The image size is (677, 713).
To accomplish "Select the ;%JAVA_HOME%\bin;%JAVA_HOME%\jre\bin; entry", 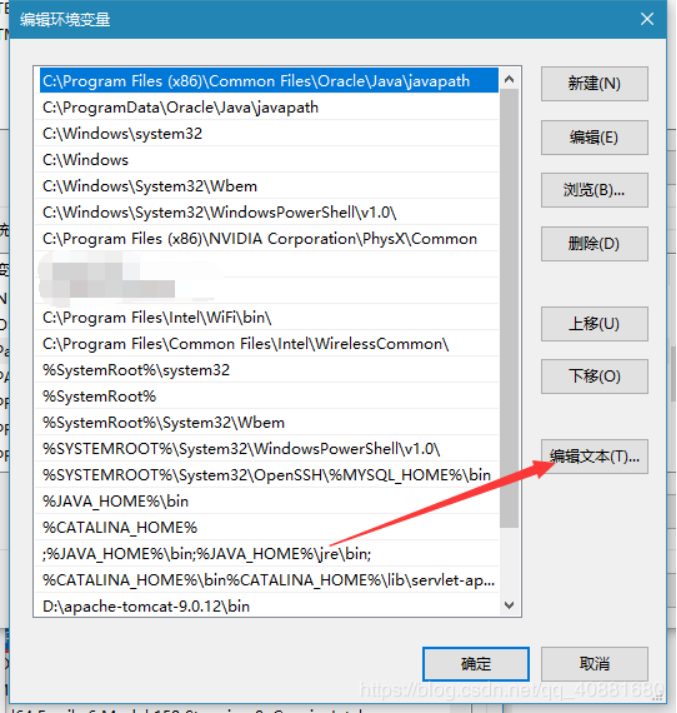I will (267, 554).
